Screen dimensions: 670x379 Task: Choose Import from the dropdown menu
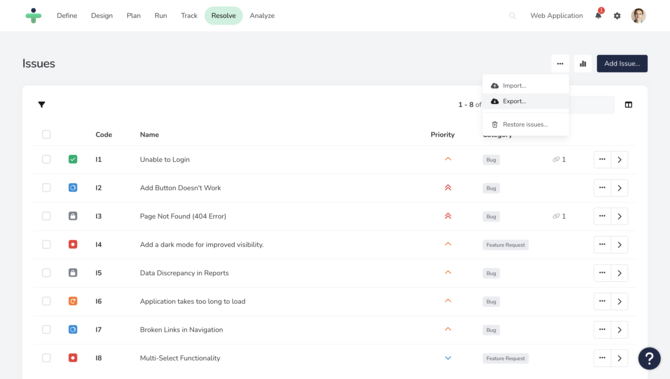(x=526, y=85)
